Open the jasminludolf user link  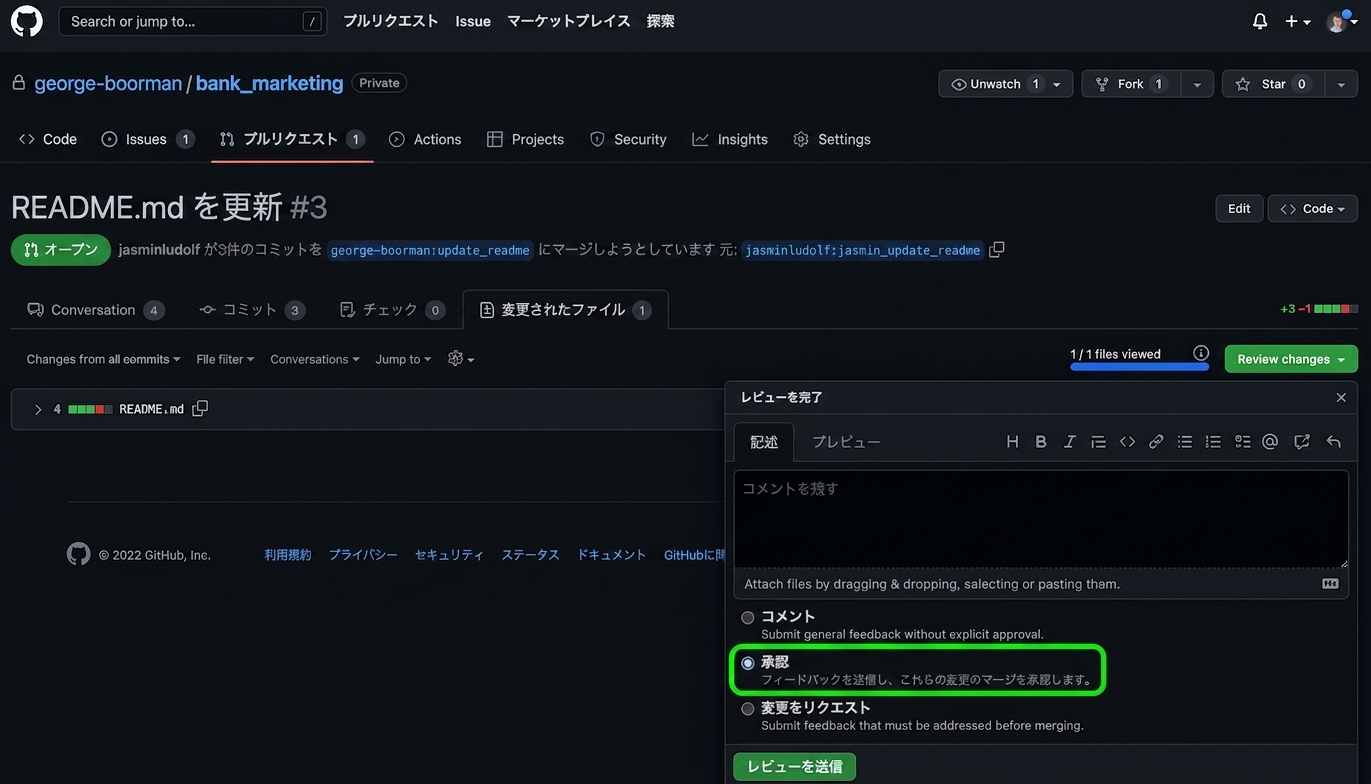[x=159, y=250]
